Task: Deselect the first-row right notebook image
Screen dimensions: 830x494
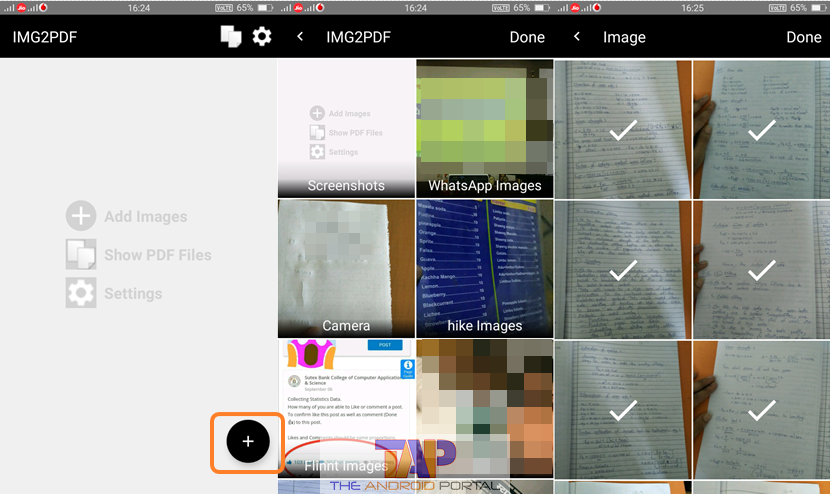Action: click(762, 130)
